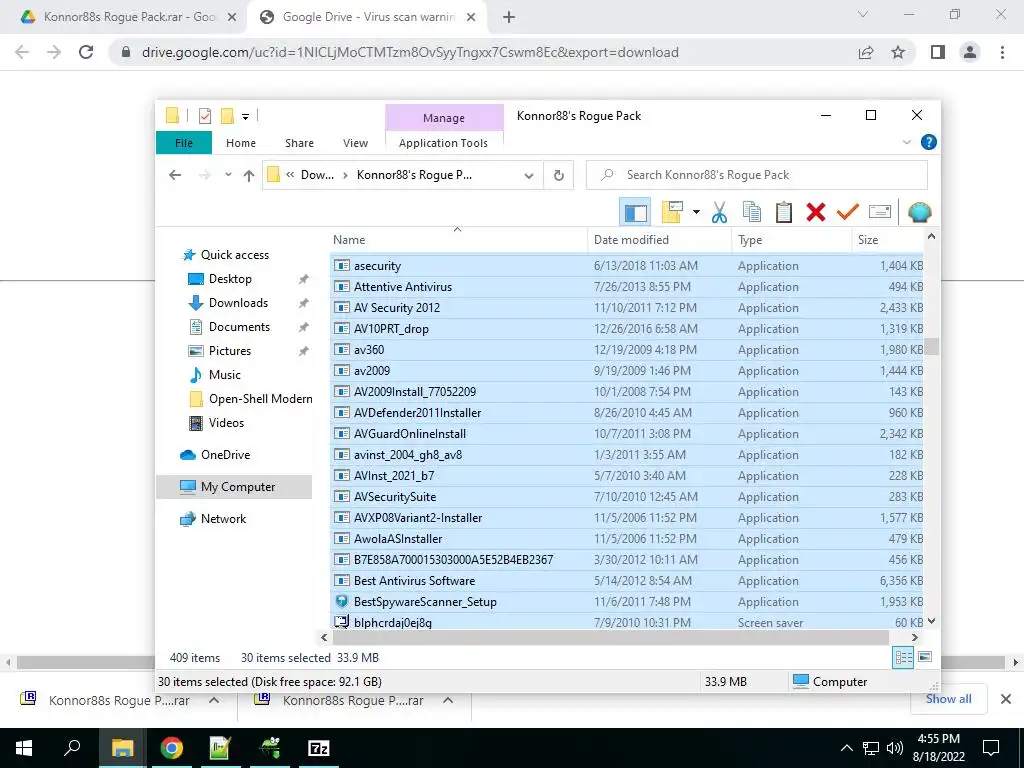Reload the Chrome page
Image resolution: width=1024 pixels, height=768 pixels.
coord(86,52)
